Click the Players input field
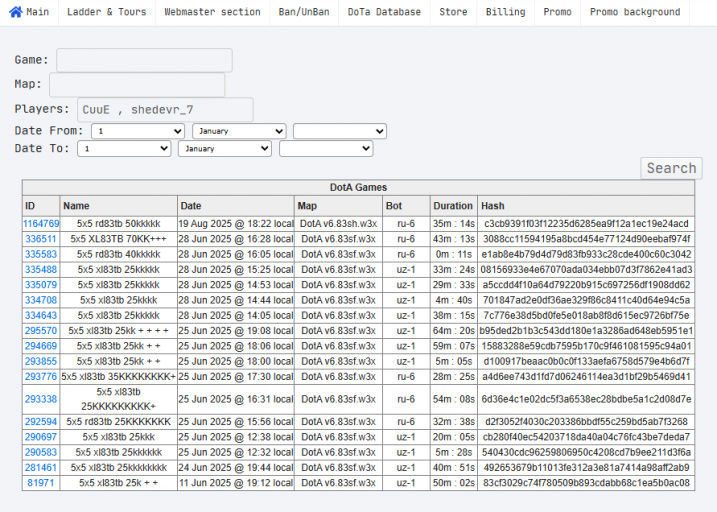Screen dimensions: 717x512 click(x=165, y=109)
